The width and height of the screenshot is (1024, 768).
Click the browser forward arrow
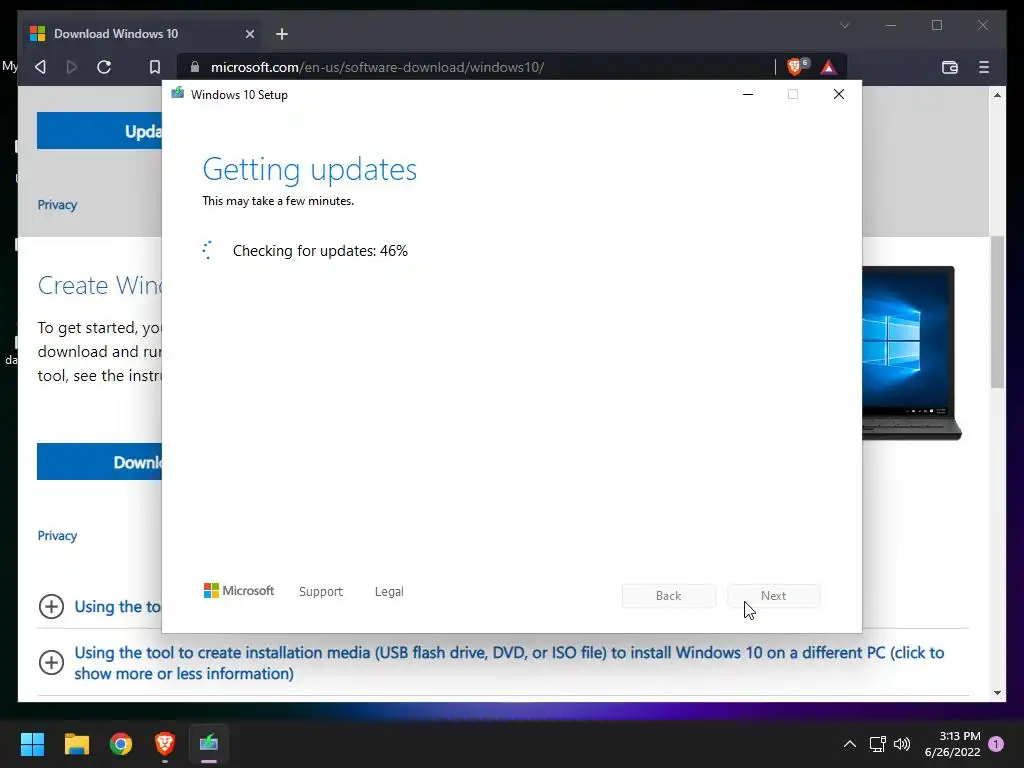click(72, 67)
